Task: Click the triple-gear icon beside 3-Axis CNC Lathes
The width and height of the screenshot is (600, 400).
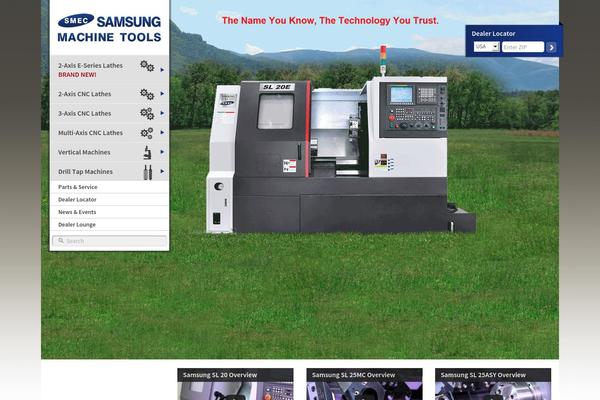Action: (x=147, y=113)
